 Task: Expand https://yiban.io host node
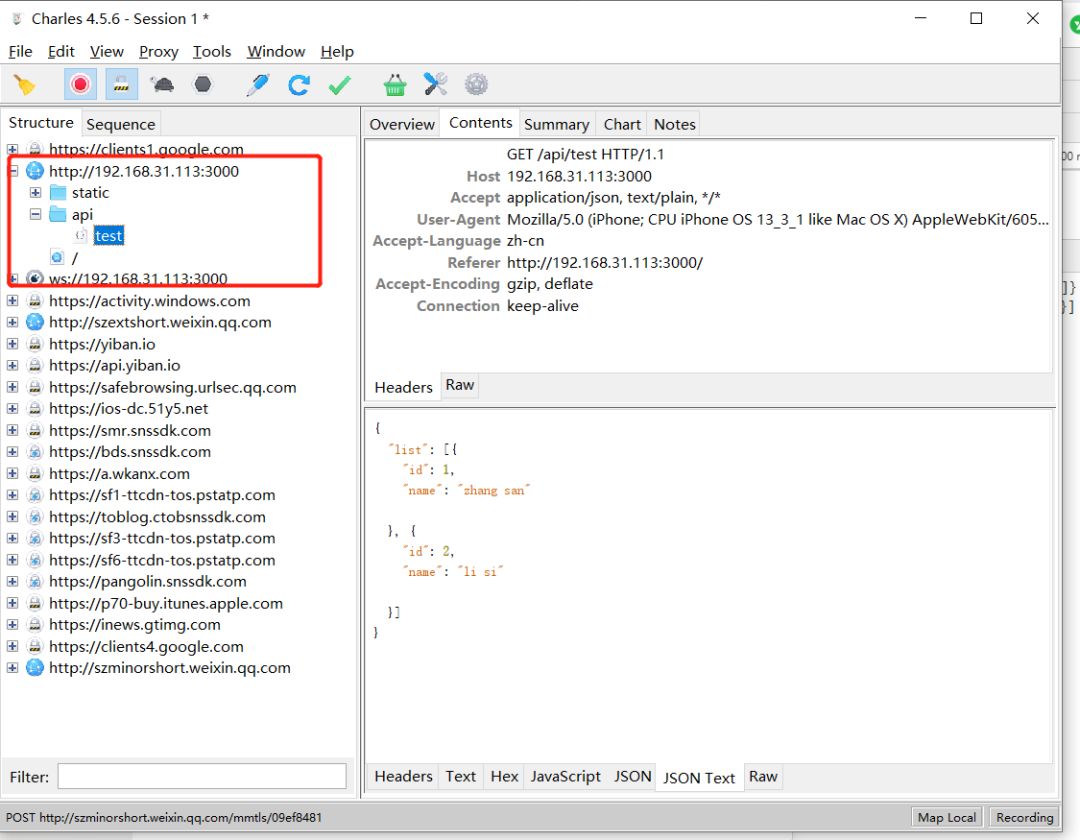point(12,344)
